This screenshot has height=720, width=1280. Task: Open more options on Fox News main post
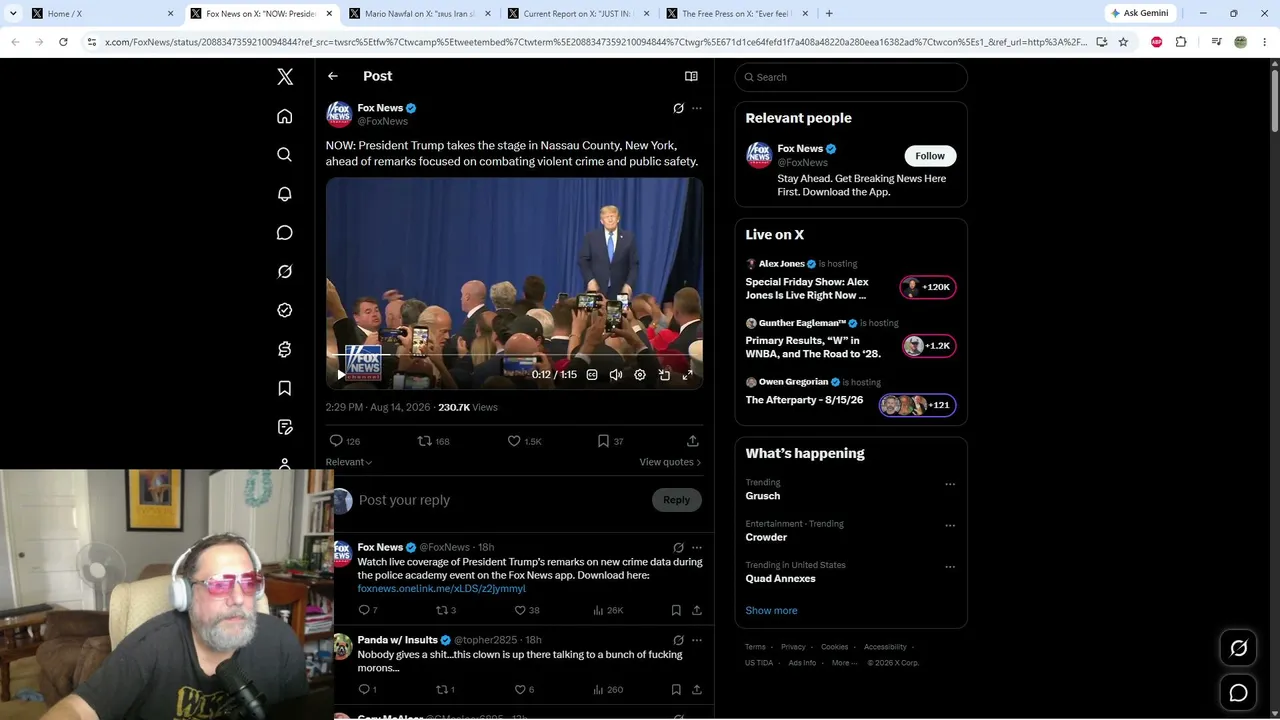[x=697, y=108]
